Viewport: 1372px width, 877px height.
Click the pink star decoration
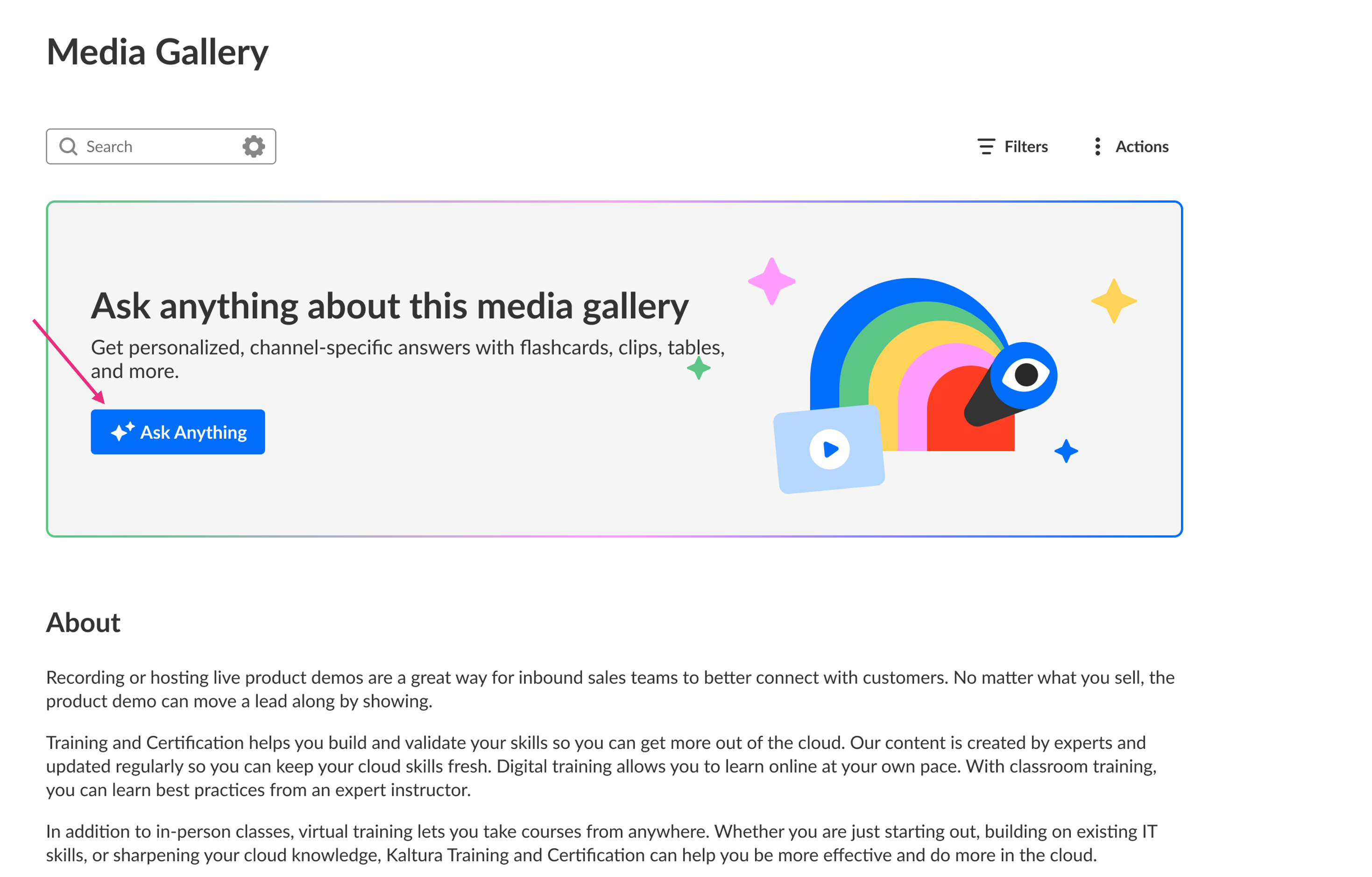[771, 281]
